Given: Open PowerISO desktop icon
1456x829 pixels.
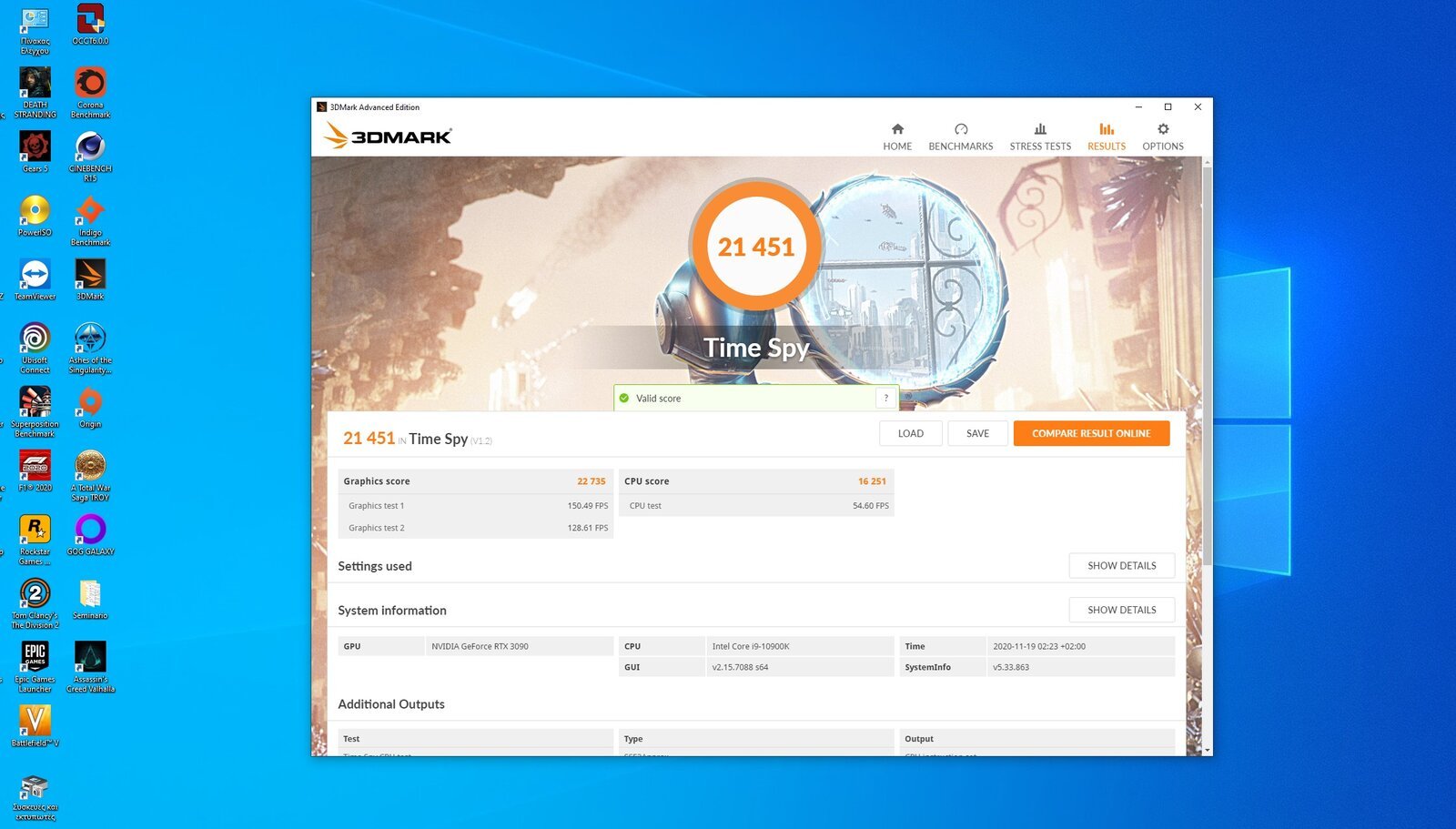Looking at the screenshot, I should coord(35,215).
